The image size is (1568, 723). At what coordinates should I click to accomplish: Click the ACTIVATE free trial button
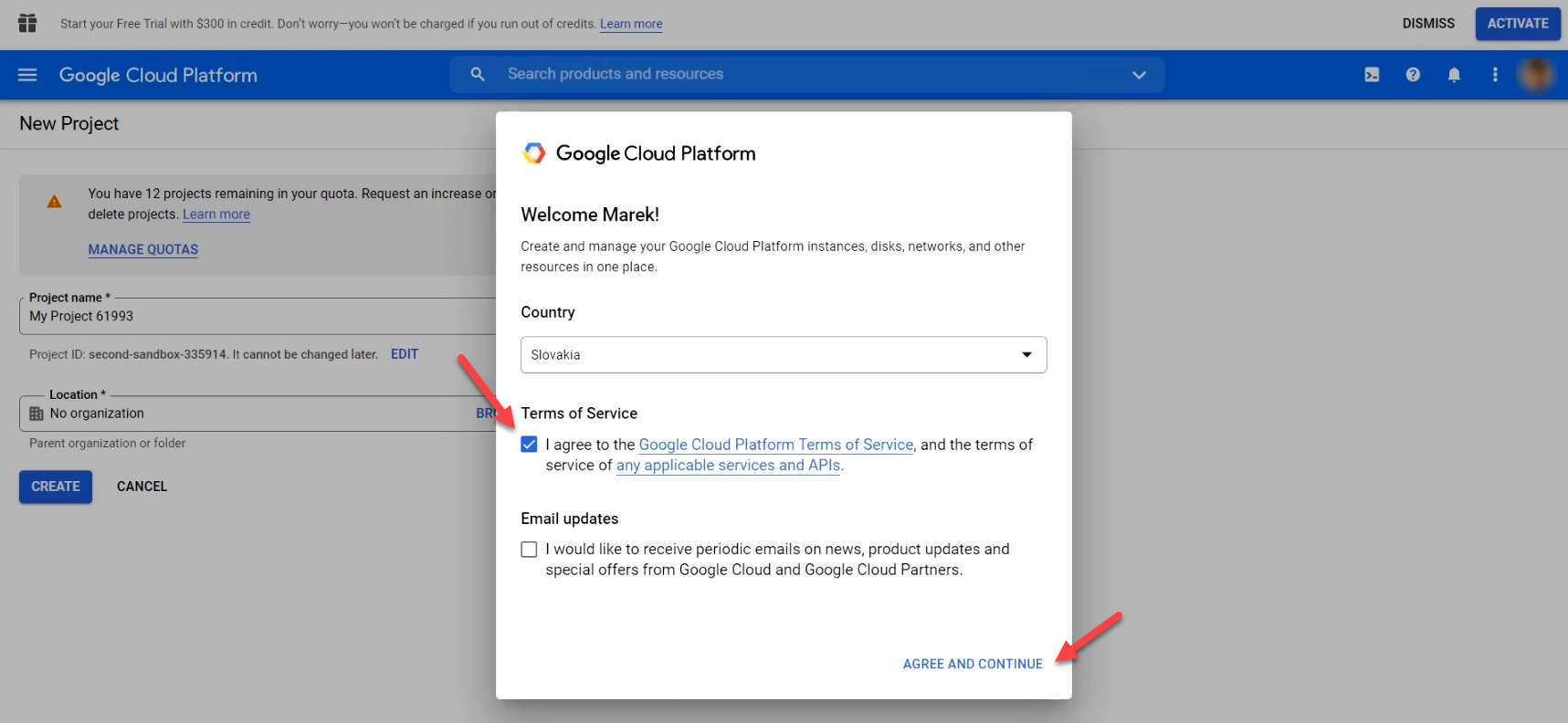coord(1518,24)
